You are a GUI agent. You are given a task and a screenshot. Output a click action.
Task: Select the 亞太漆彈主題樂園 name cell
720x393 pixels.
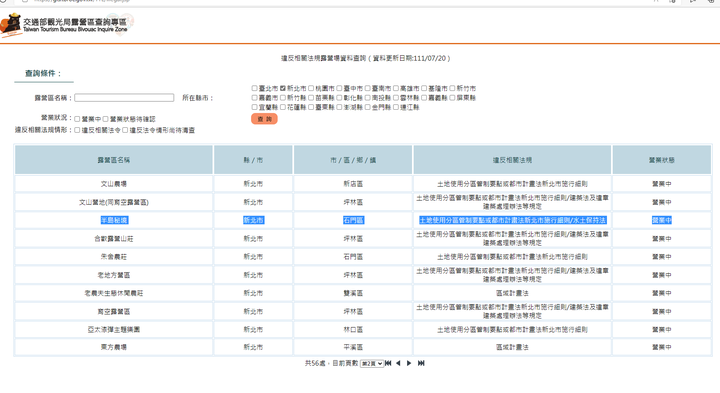(114, 330)
